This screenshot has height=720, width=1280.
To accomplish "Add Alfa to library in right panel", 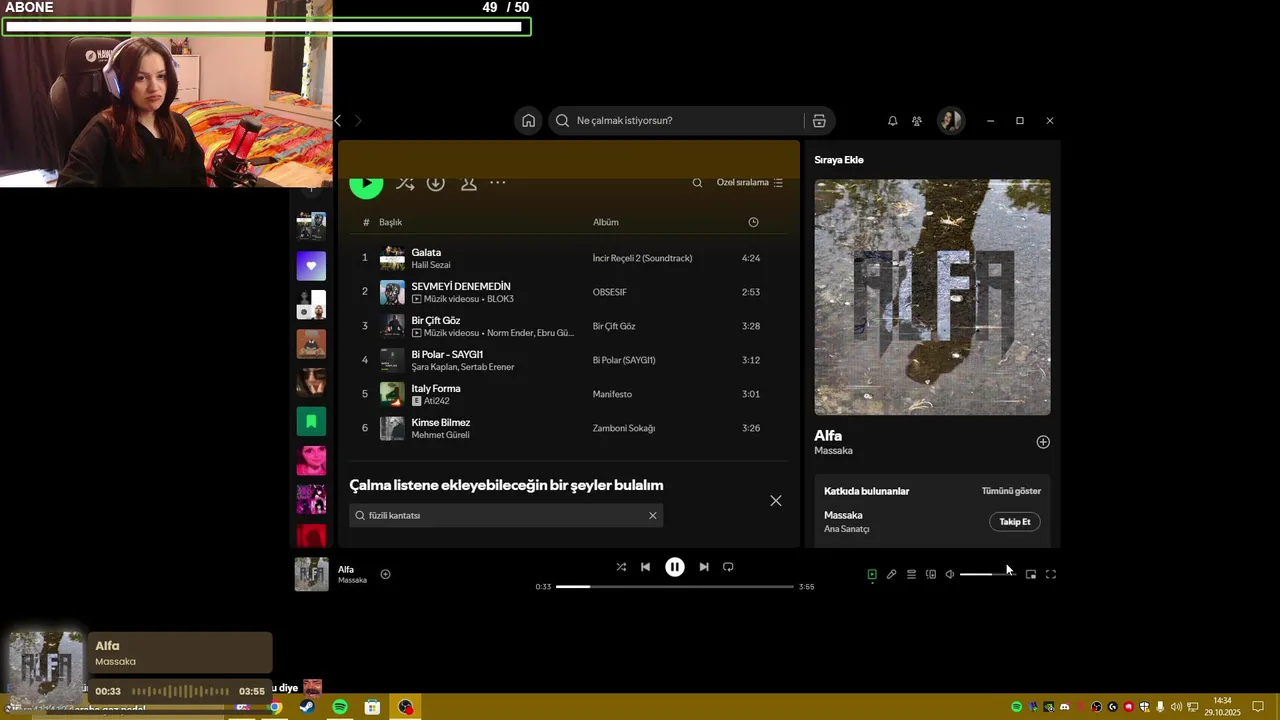I will 1043,442.
